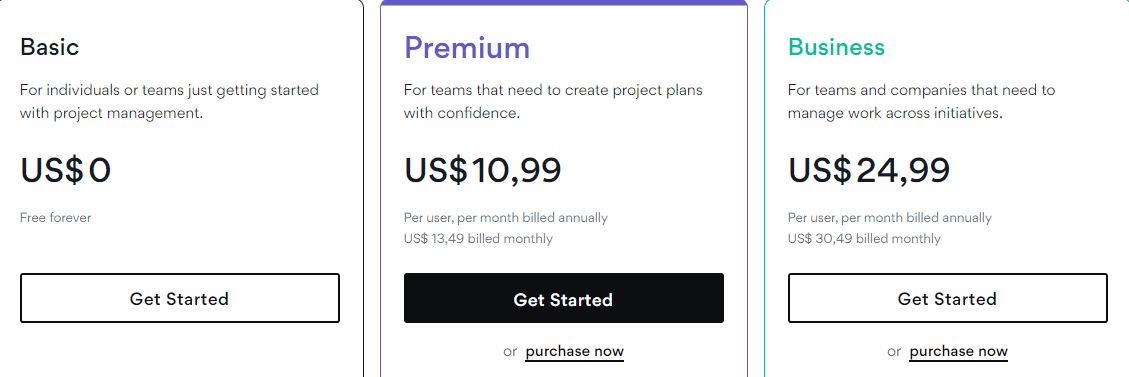Click the black Get Started button for Premium
The image size is (1129, 377).
[564, 298]
